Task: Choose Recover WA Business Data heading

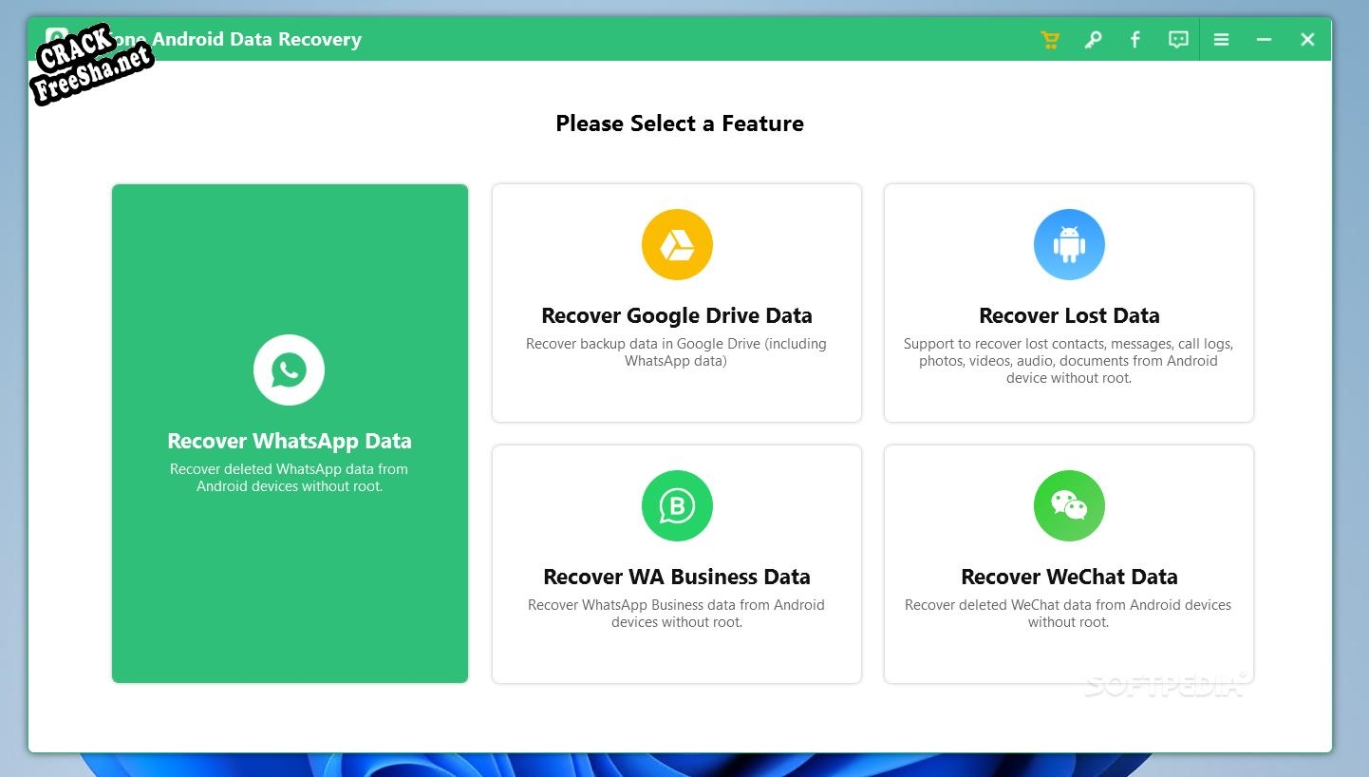Action: (677, 577)
